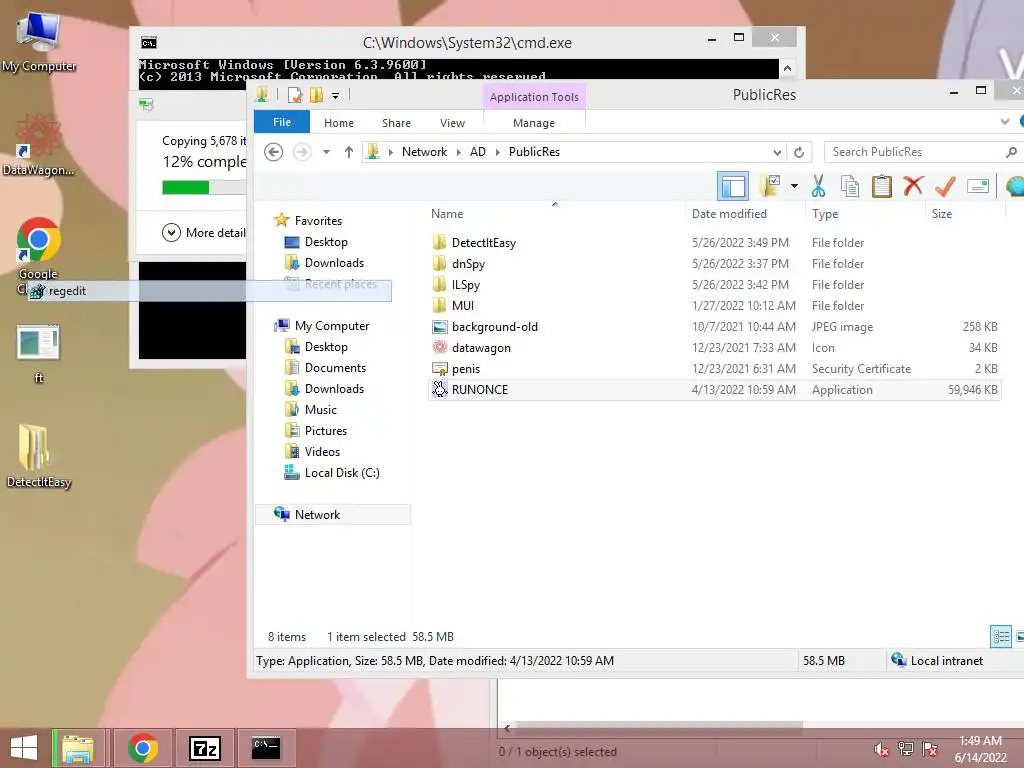Screen dimensions: 1024x768
Task: Click the horizontal scrollbar in the background window
Action: tap(658, 728)
